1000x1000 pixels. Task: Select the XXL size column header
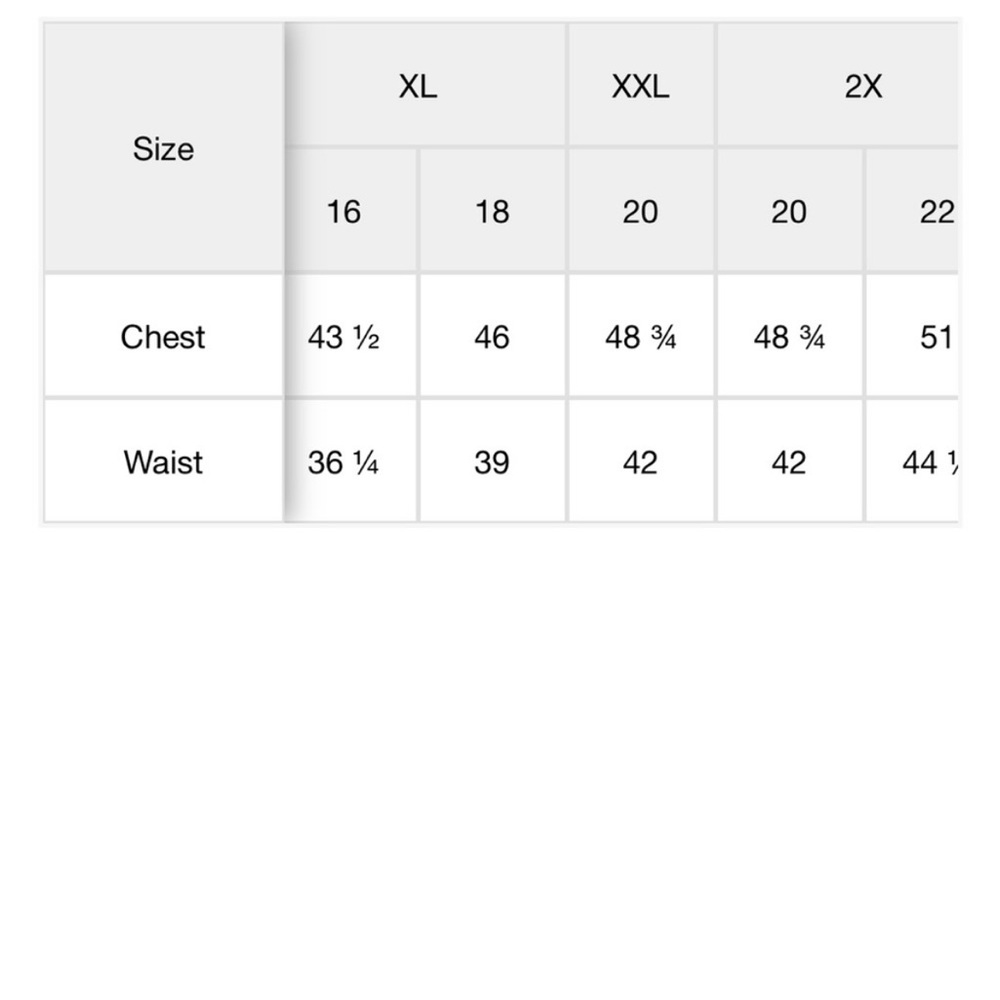point(640,87)
